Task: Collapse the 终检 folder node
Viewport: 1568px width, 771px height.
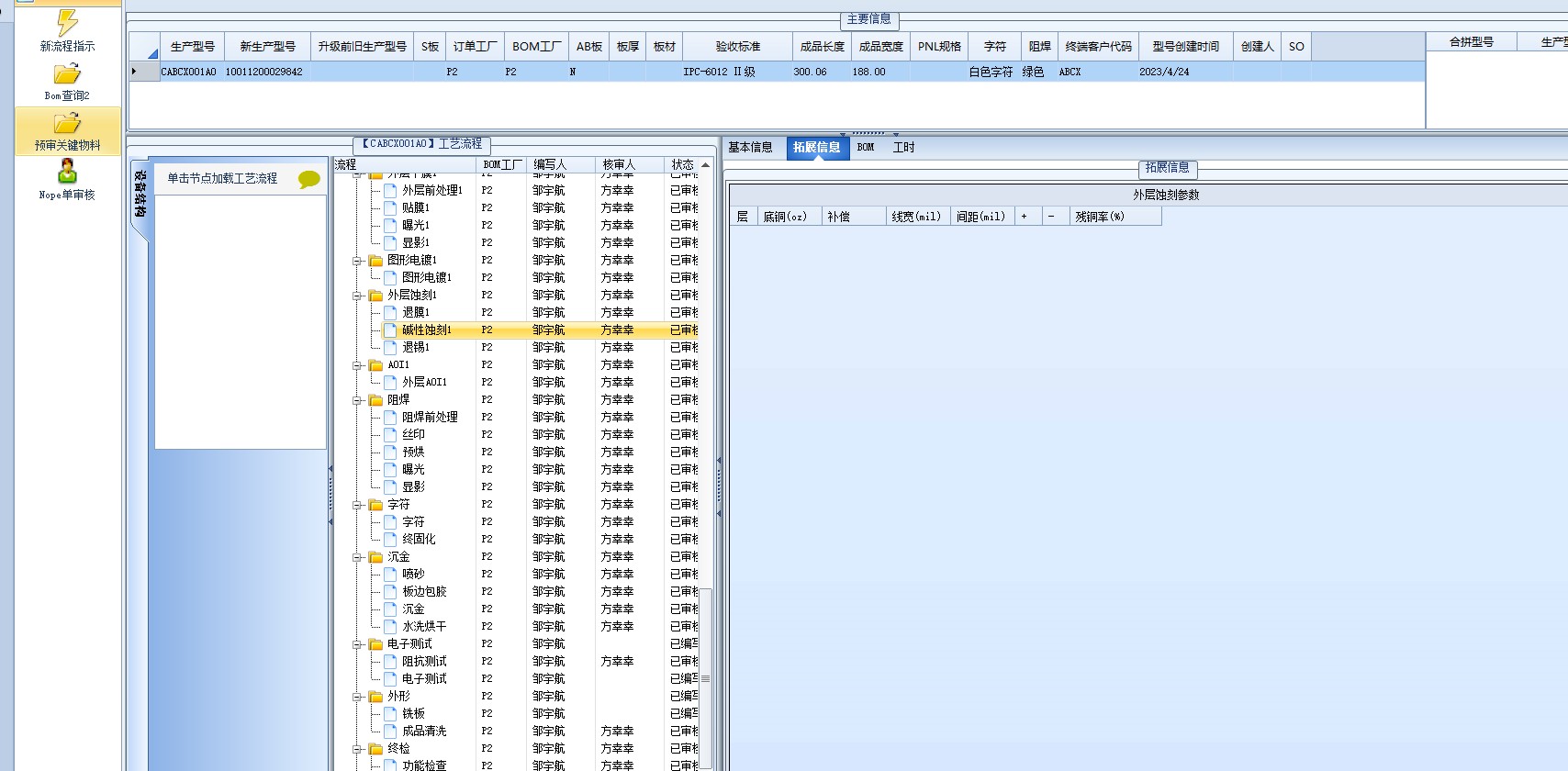Action: (357, 749)
